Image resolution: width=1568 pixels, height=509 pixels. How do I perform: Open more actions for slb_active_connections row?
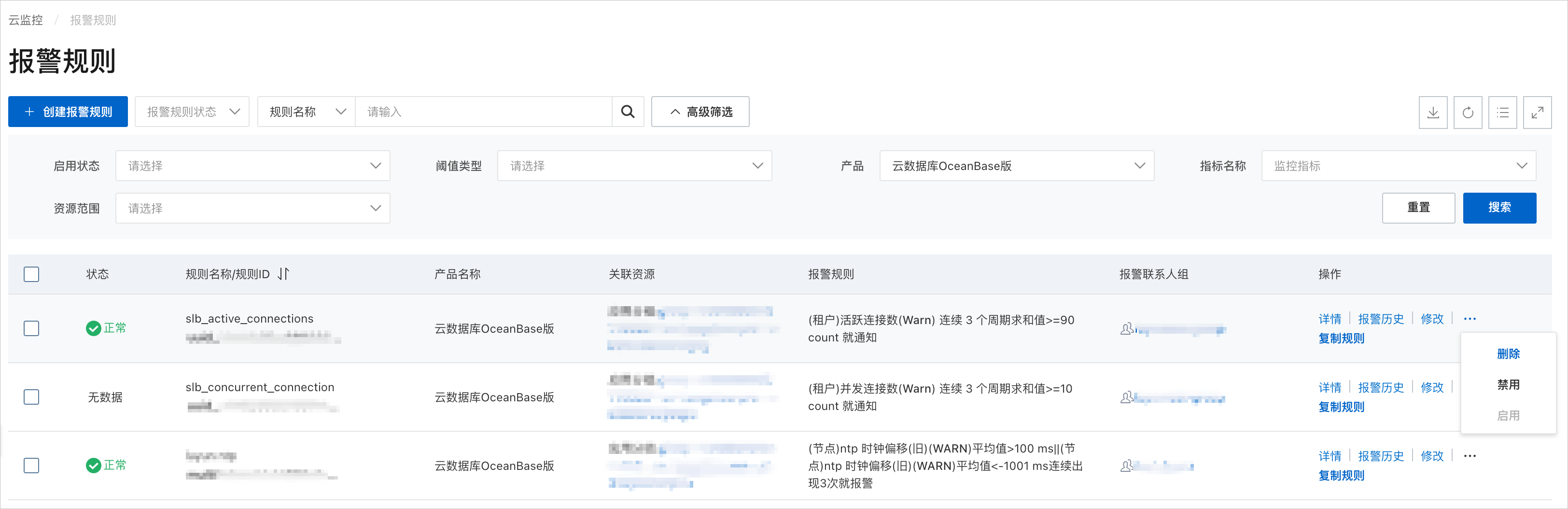click(1470, 319)
